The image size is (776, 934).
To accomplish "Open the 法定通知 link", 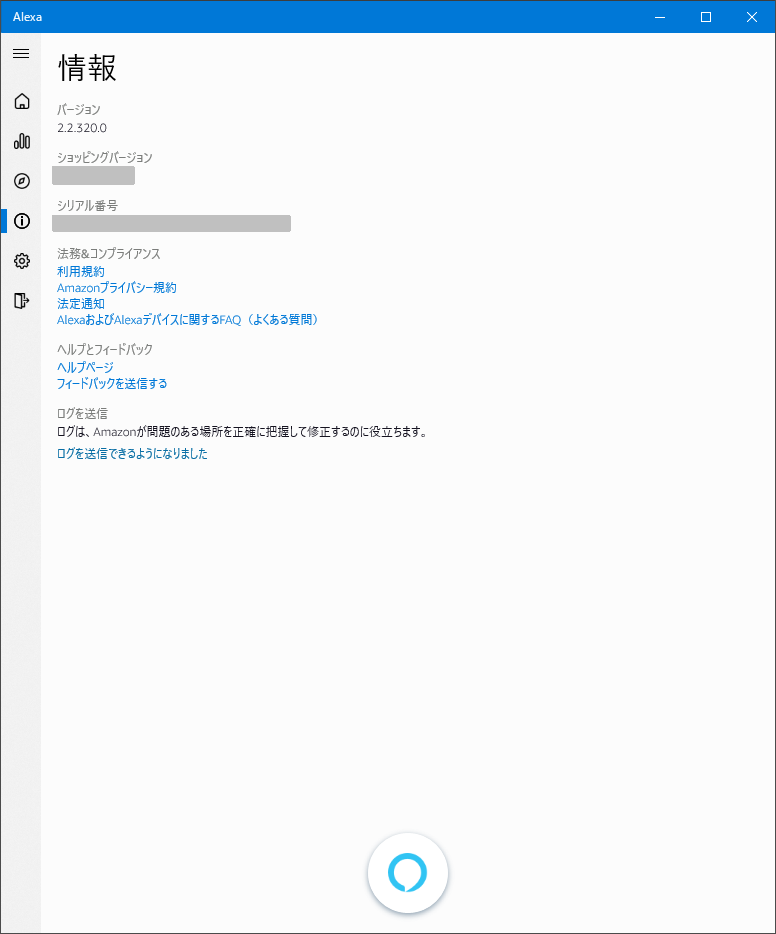I will coord(80,304).
